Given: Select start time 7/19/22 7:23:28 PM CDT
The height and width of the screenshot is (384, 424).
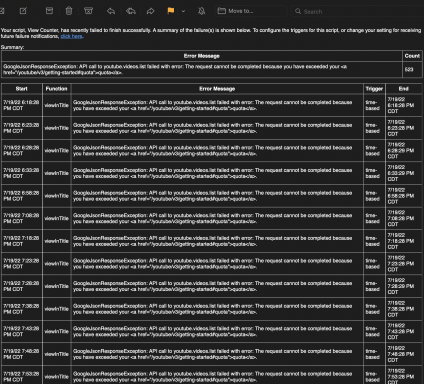Looking at the screenshot, I should coord(21,264).
